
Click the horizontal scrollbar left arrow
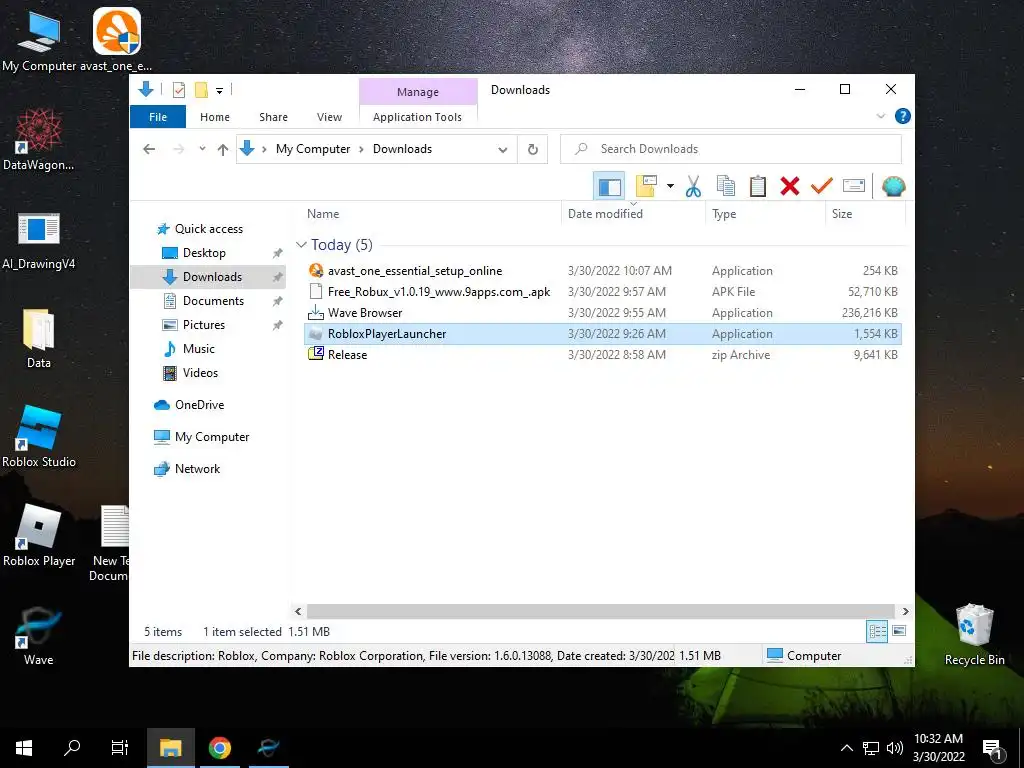298,612
